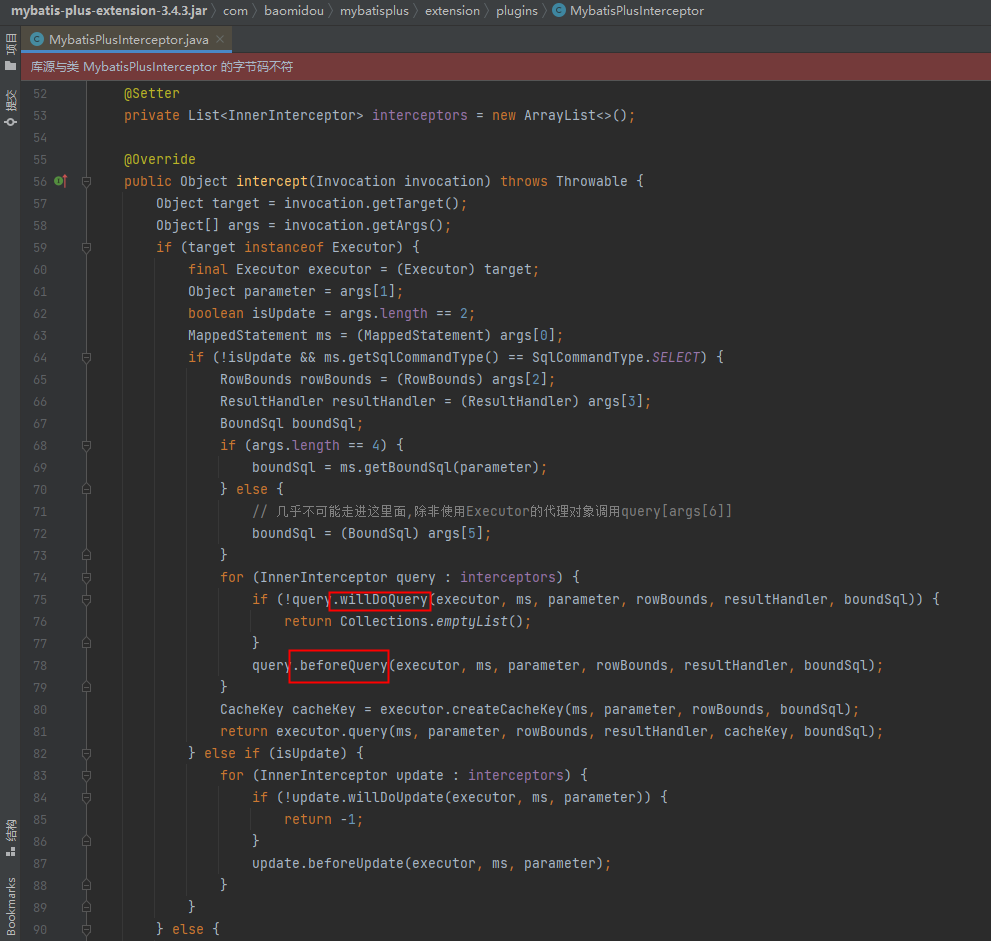Select the MybatisPlusInterceptor.java editor tab
The width and height of the screenshot is (991, 941).
click(x=127, y=39)
